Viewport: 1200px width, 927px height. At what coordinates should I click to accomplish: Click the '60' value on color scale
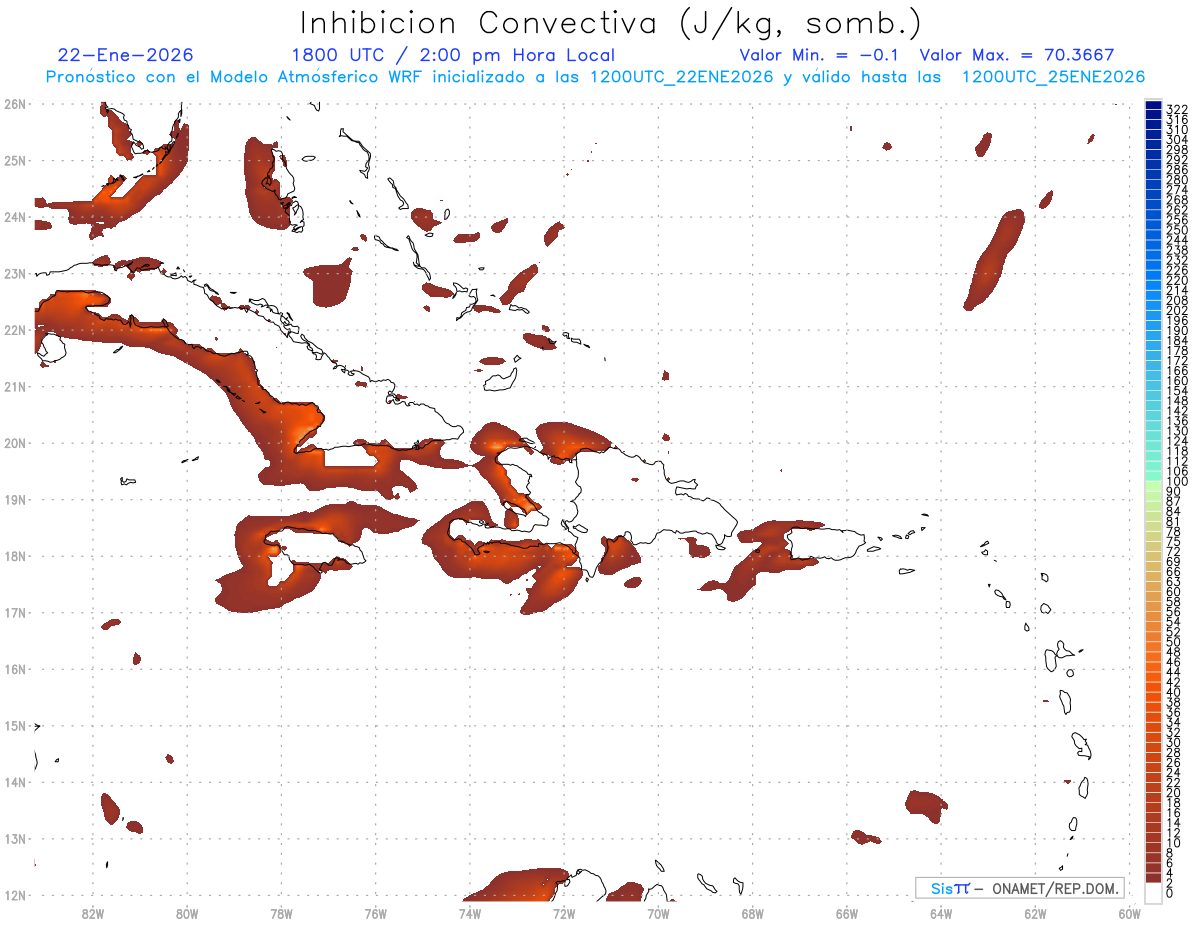1174,591
